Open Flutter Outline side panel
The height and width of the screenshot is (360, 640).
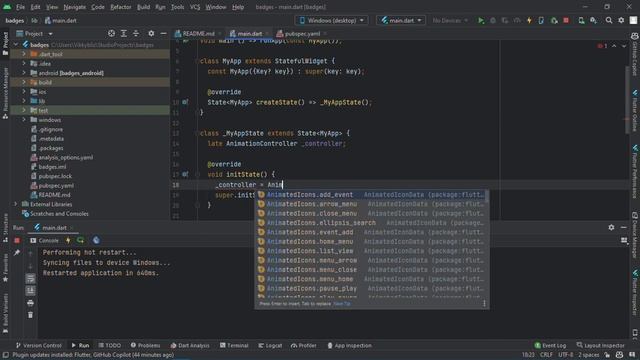coord(635,110)
